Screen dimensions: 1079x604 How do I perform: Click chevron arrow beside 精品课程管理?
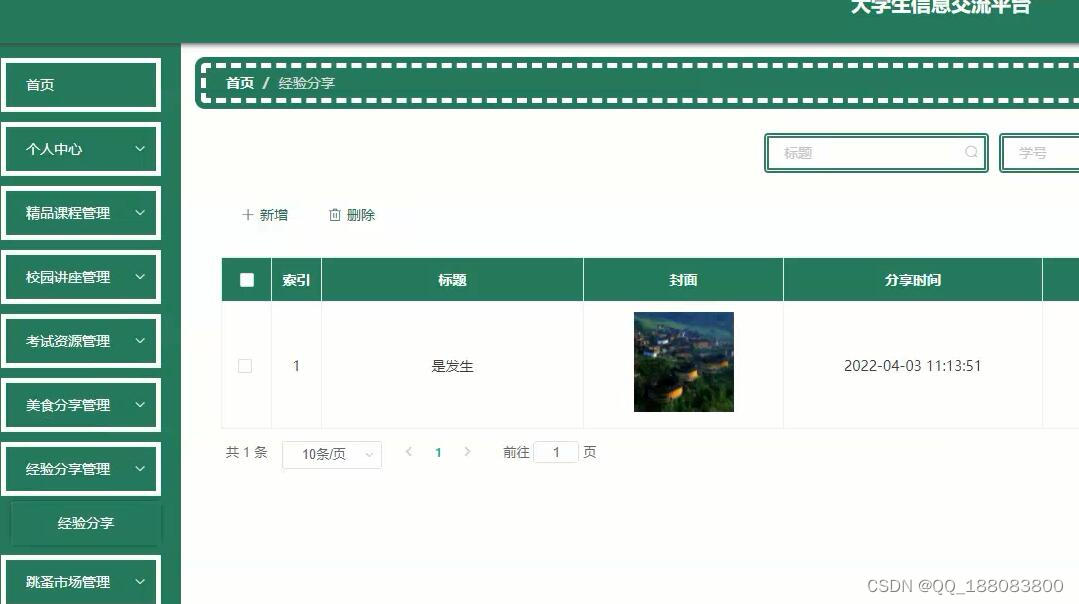[x=140, y=213]
